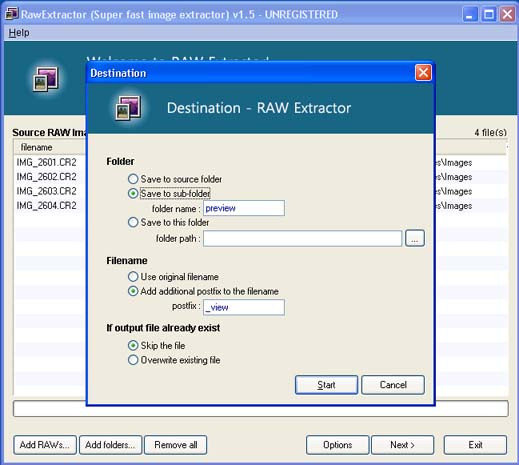This screenshot has height=465, width=519.
Task: Select Save to source folder option
Action: tap(175, 179)
